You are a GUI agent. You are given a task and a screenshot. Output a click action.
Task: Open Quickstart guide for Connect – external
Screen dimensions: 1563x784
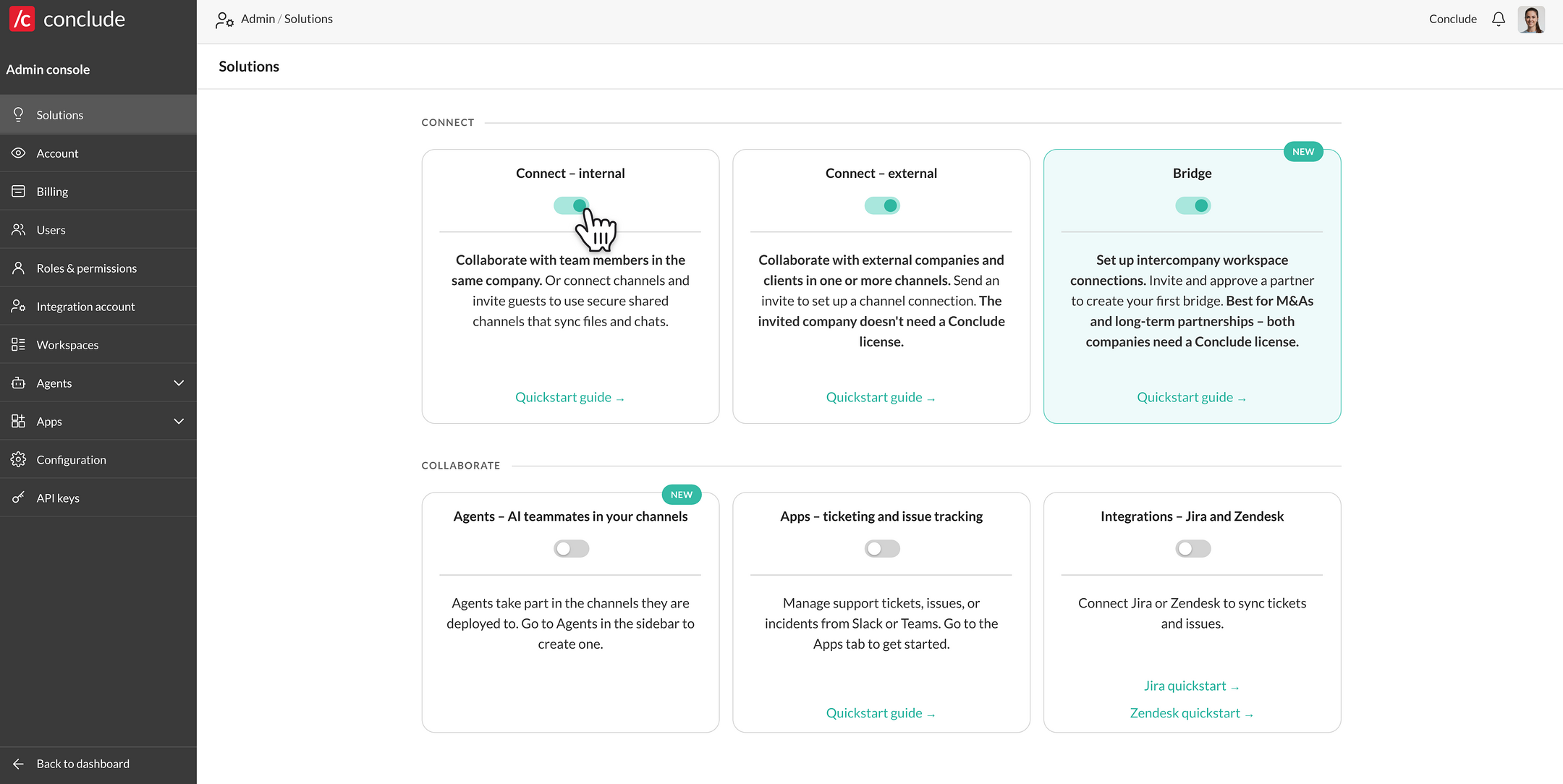tap(881, 397)
